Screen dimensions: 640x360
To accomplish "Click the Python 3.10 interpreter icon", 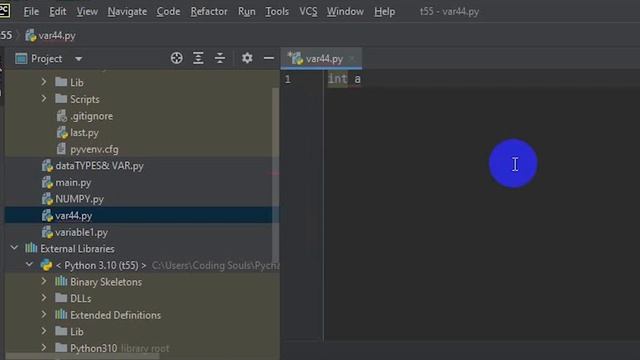I will 46,265.
